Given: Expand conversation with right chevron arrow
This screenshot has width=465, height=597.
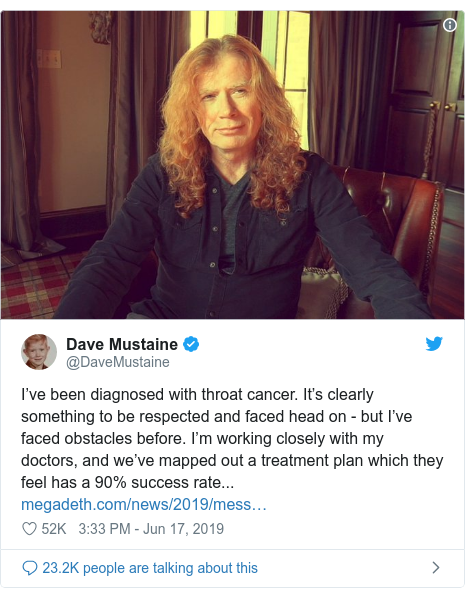Looking at the screenshot, I should click(x=436, y=568).
